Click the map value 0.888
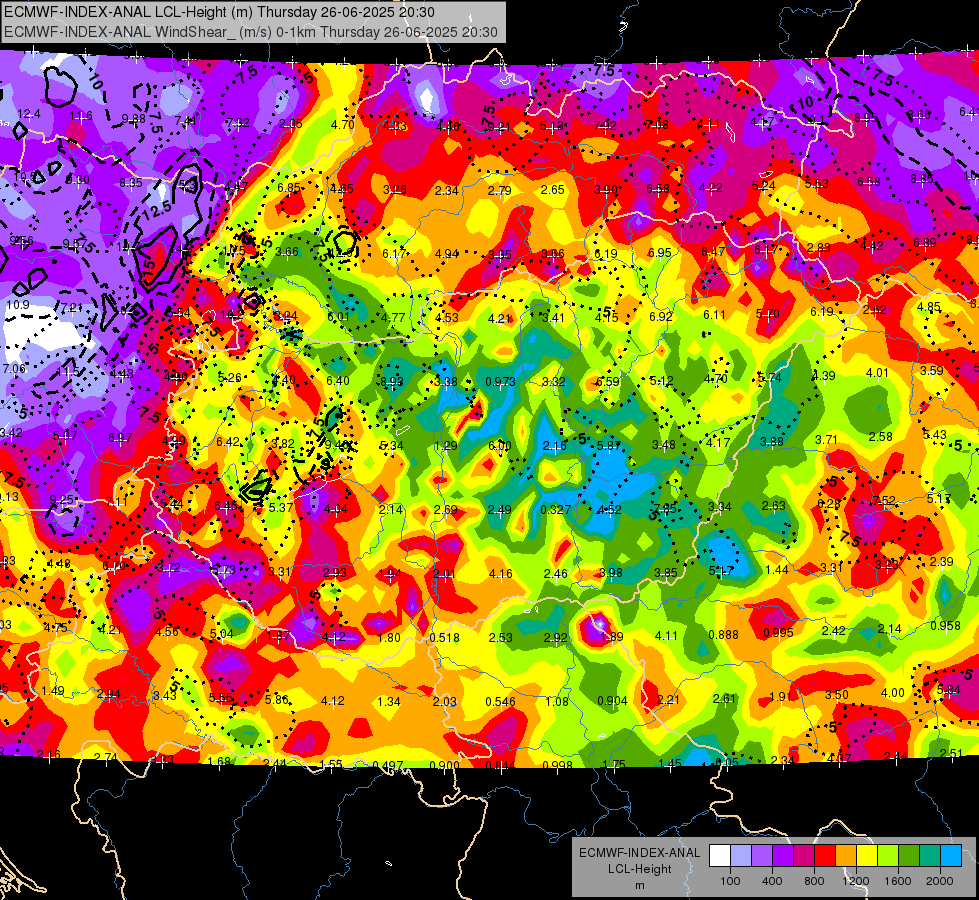The image size is (979, 900). 724,634
